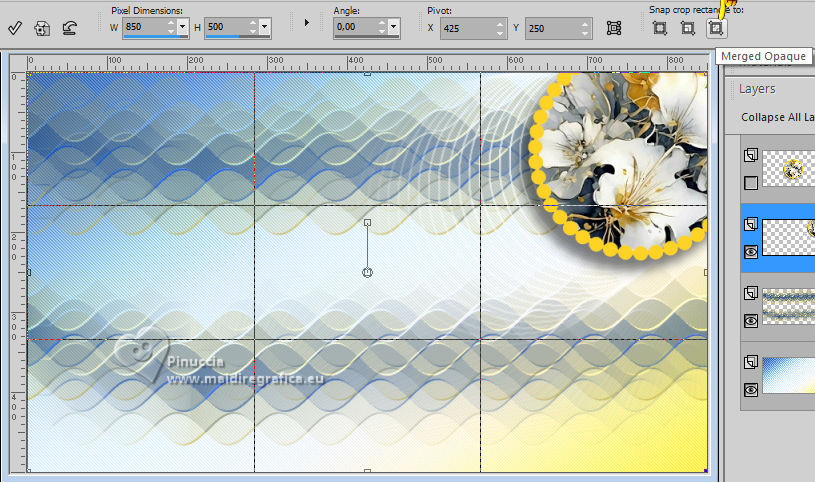
Task: Apply the crop with the checkmark
Action: [x=15, y=28]
